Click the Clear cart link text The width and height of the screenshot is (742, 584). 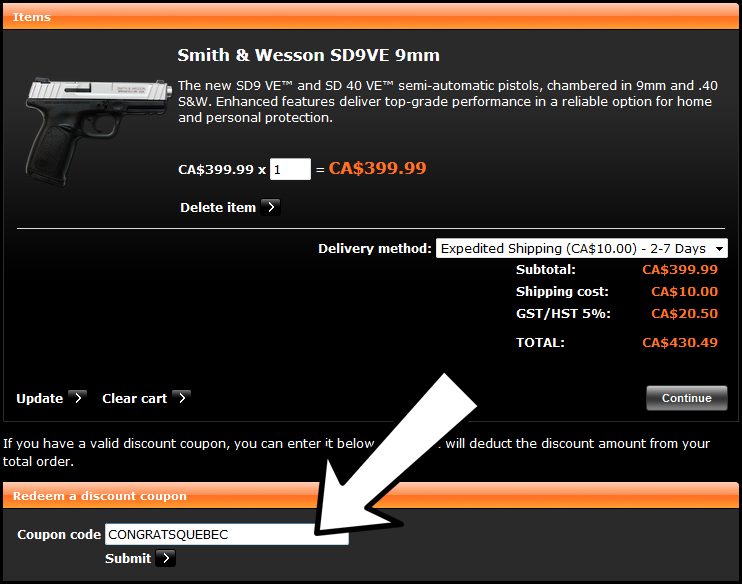[135, 398]
